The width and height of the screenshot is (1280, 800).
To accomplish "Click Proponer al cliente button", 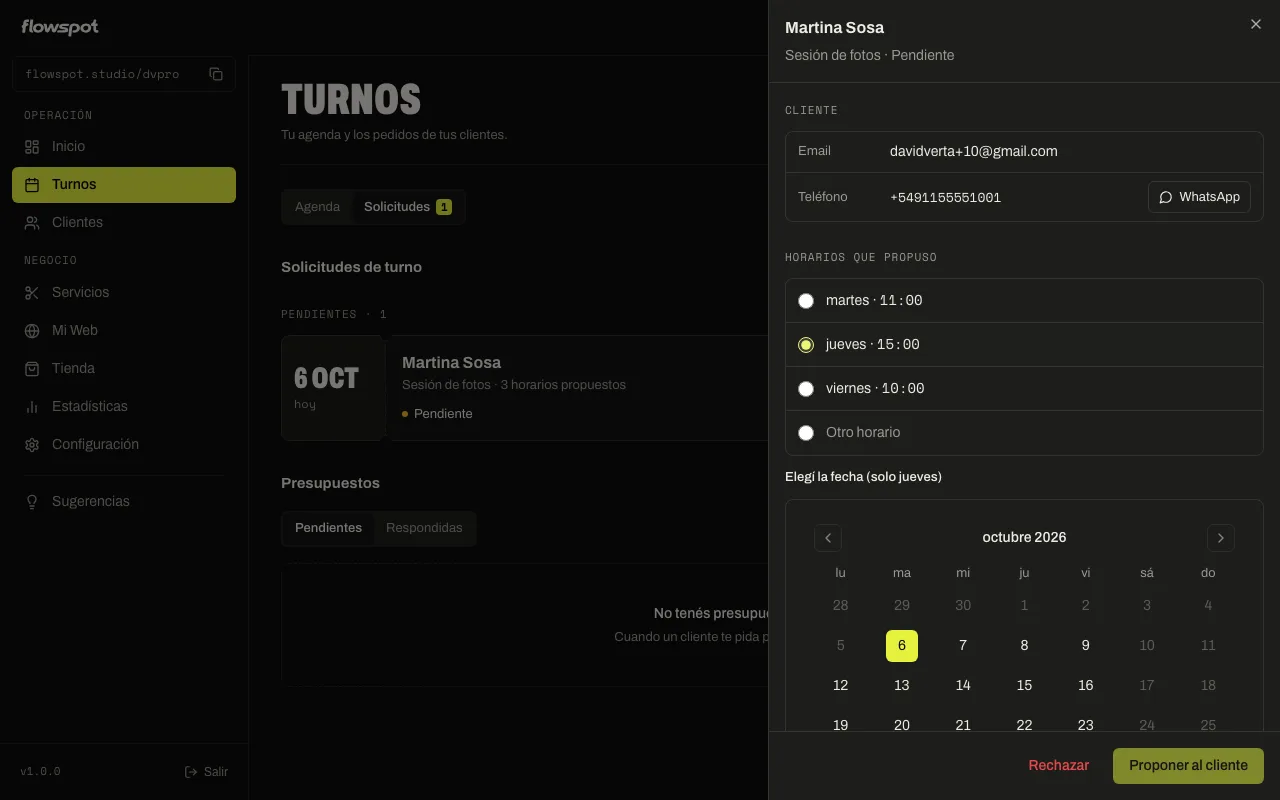I will (x=1188, y=766).
